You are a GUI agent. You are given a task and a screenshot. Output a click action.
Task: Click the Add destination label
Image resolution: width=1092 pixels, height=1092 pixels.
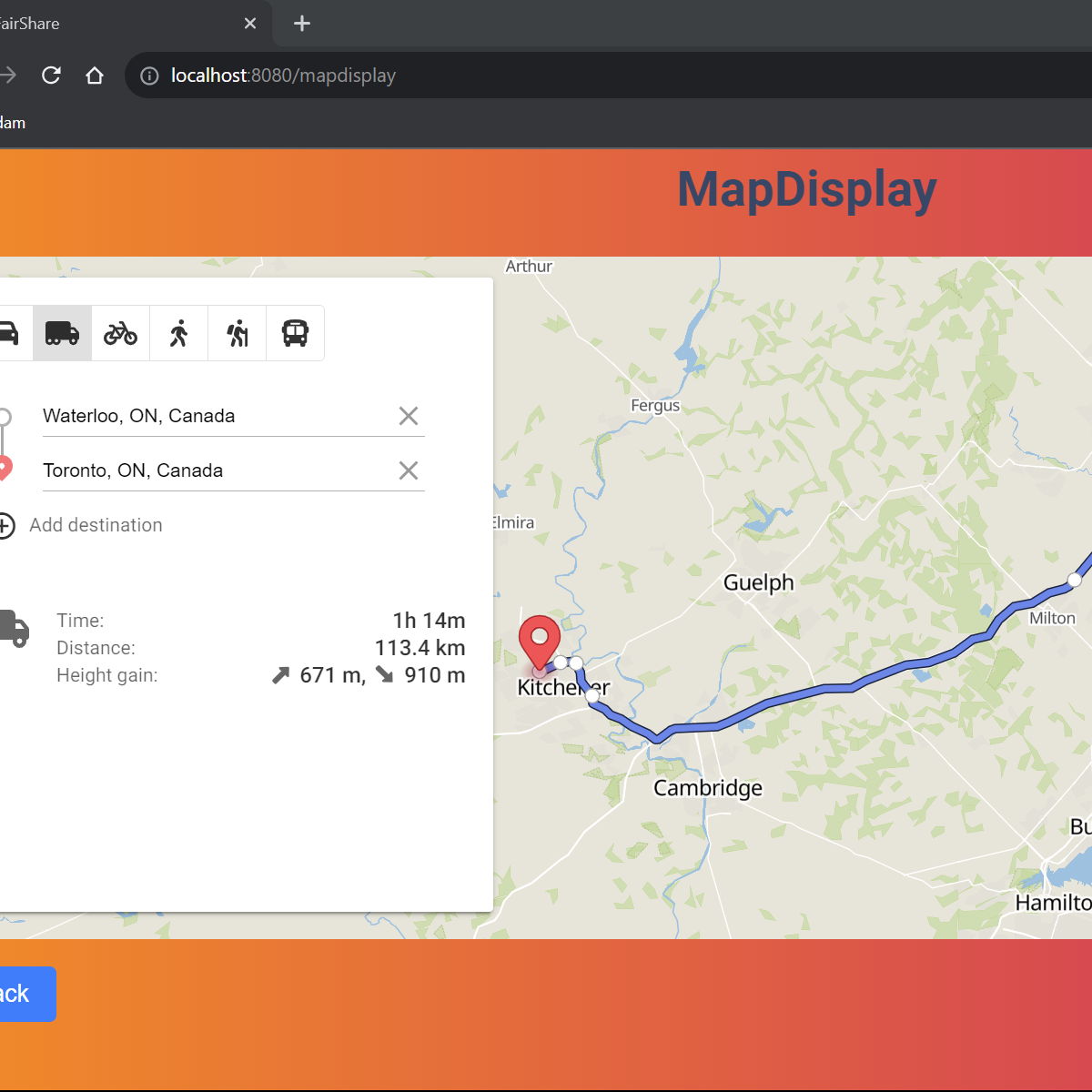(96, 525)
